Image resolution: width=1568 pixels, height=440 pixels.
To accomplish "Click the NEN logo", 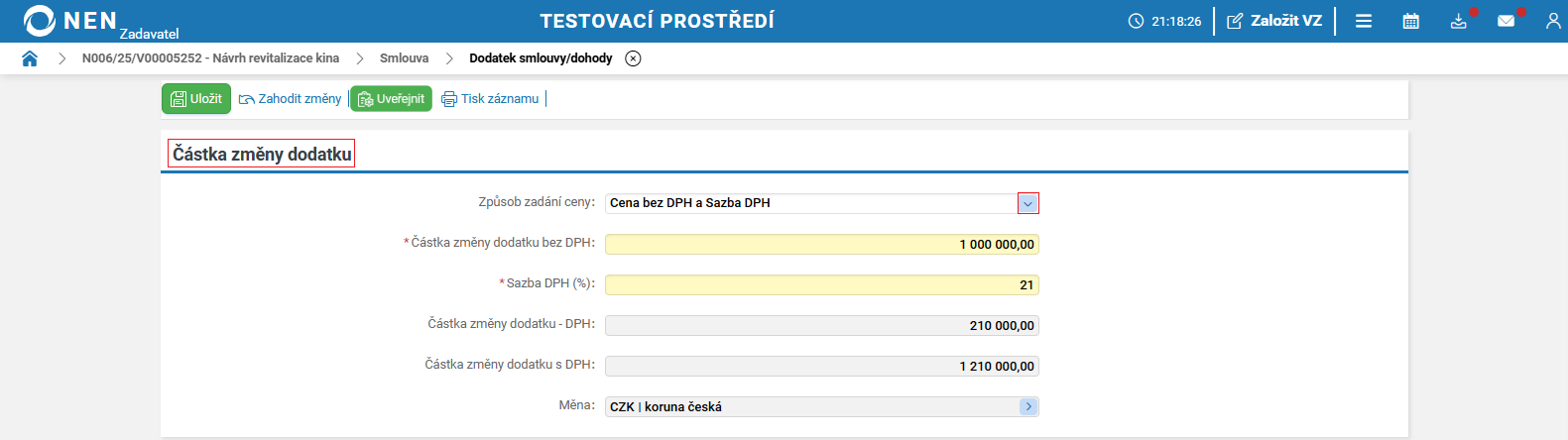I will [69, 21].
